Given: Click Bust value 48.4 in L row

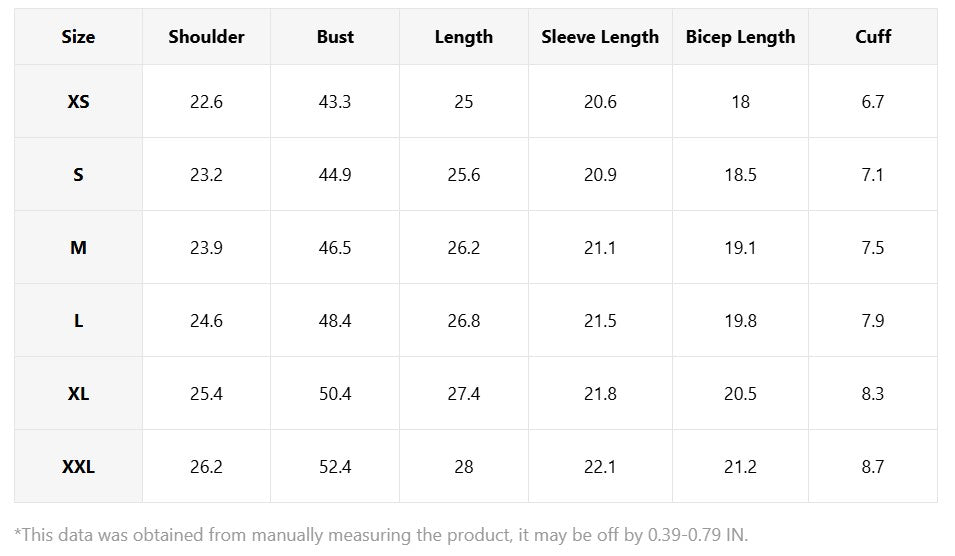Looking at the screenshot, I should (335, 321).
